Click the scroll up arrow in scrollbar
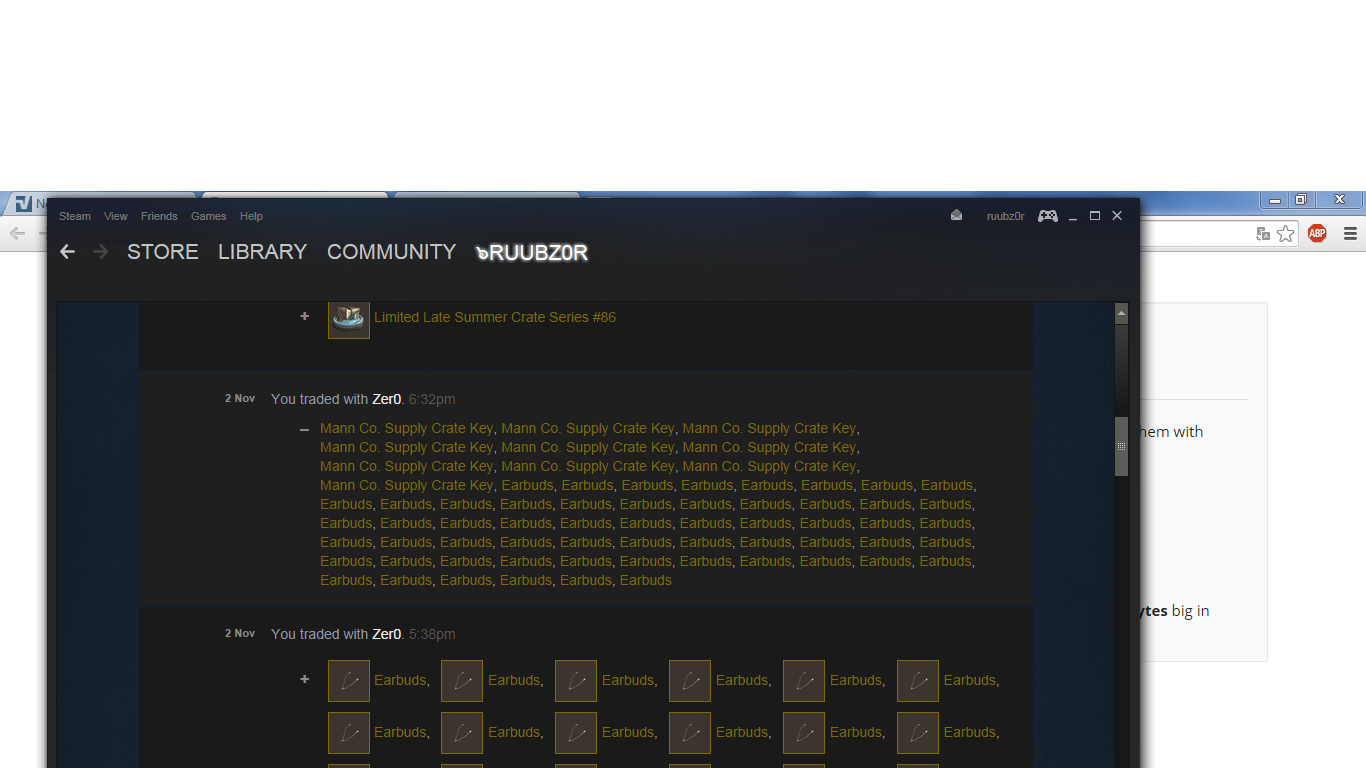This screenshot has width=1366, height=768. point(1121,313)
